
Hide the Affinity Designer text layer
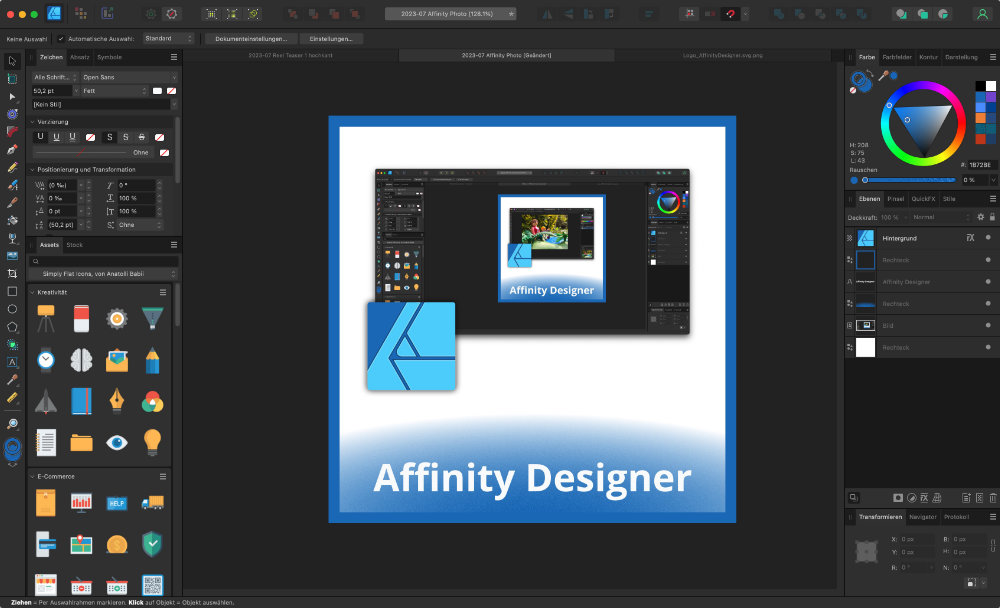pos(988,281)
